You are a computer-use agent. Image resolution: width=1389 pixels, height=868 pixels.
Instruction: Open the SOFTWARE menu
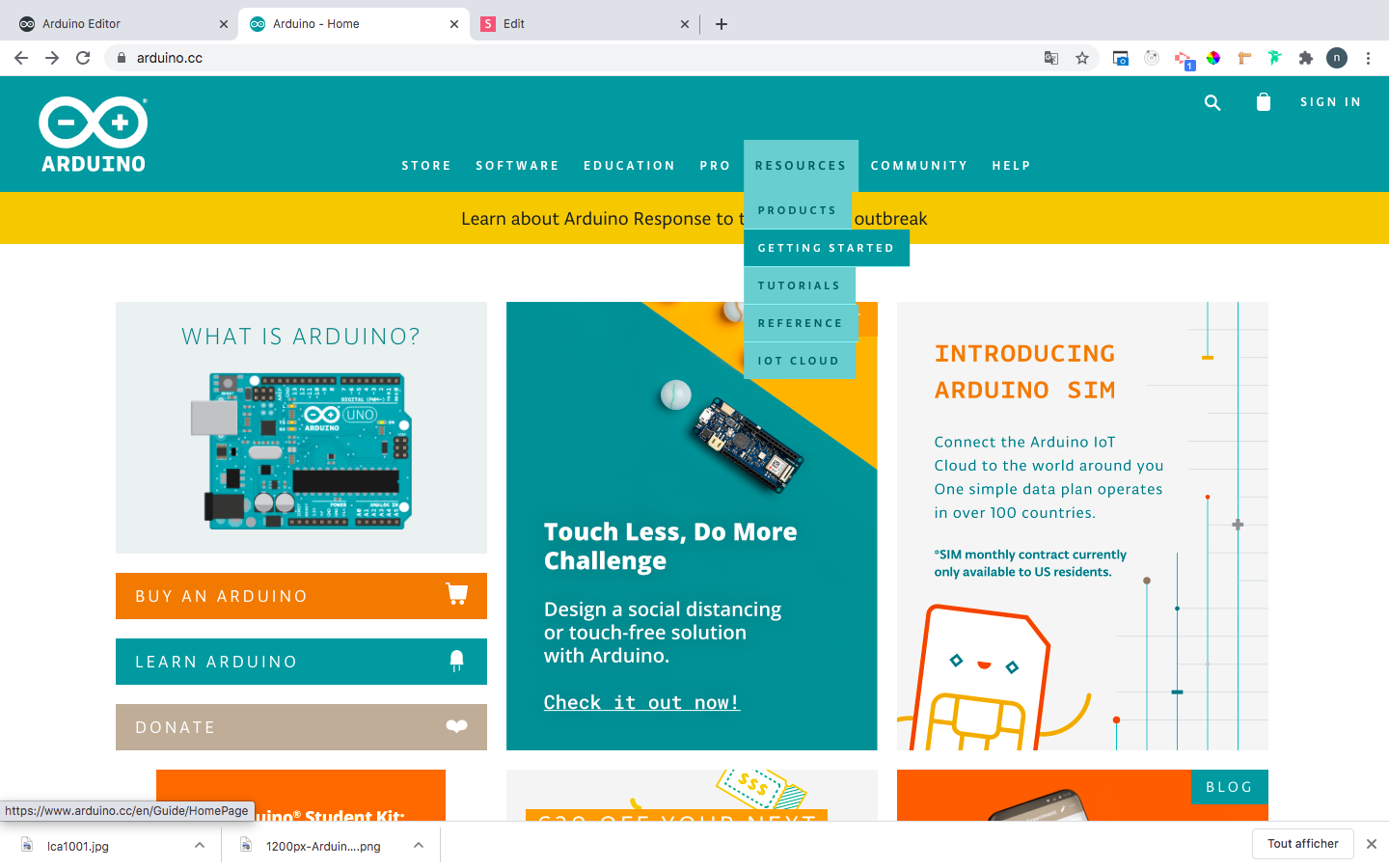pos(517,166)
